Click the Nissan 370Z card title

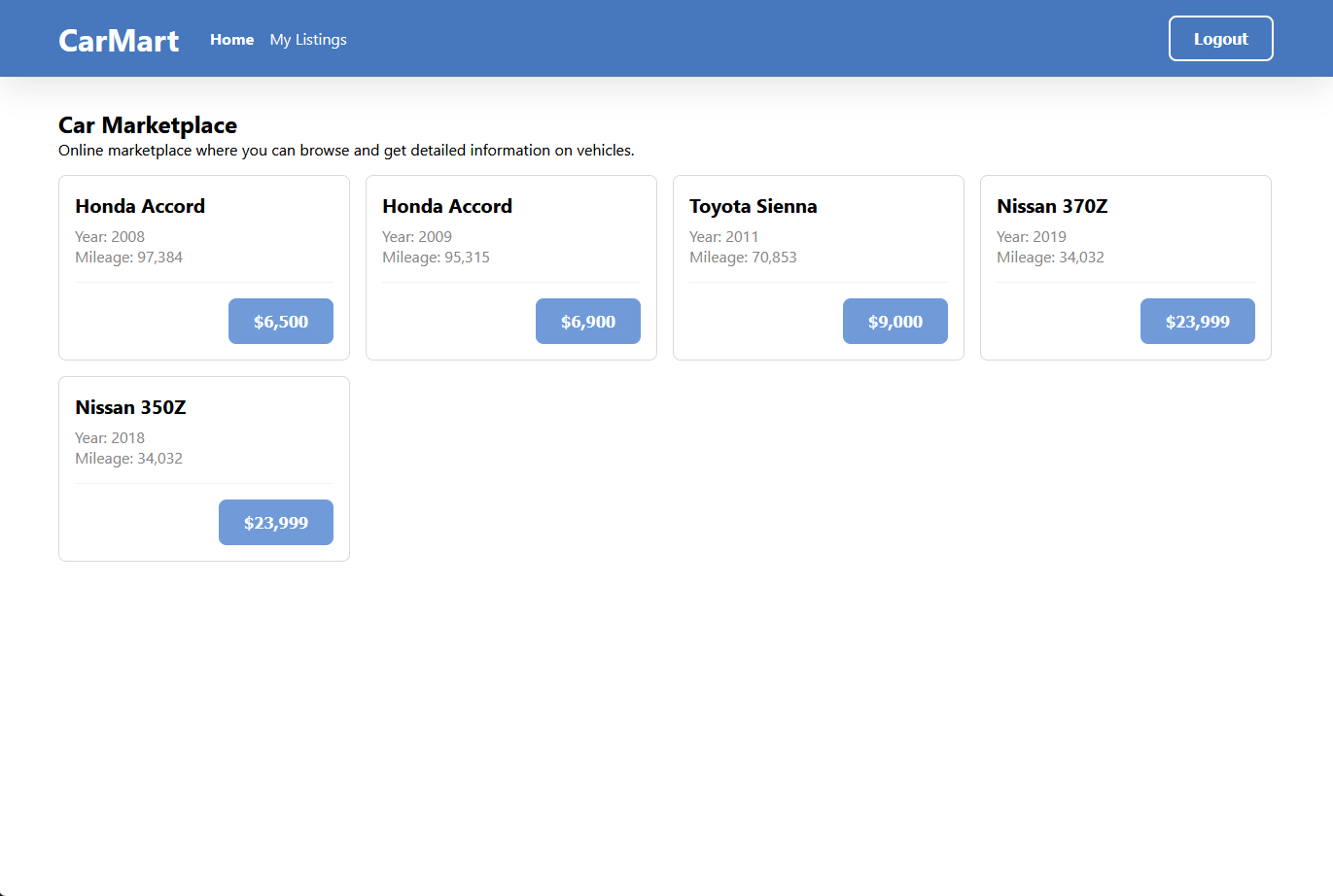pos(1052,206)
